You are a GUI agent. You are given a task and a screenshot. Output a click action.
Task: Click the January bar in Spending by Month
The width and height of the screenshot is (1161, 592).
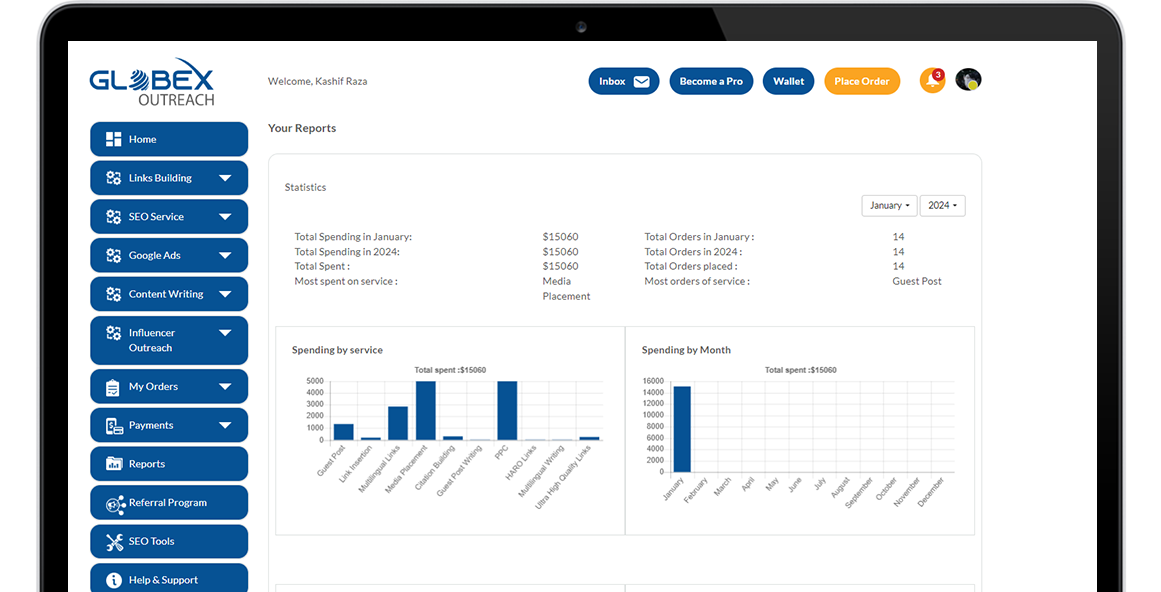pyautogui.click(x=682, y=429)
